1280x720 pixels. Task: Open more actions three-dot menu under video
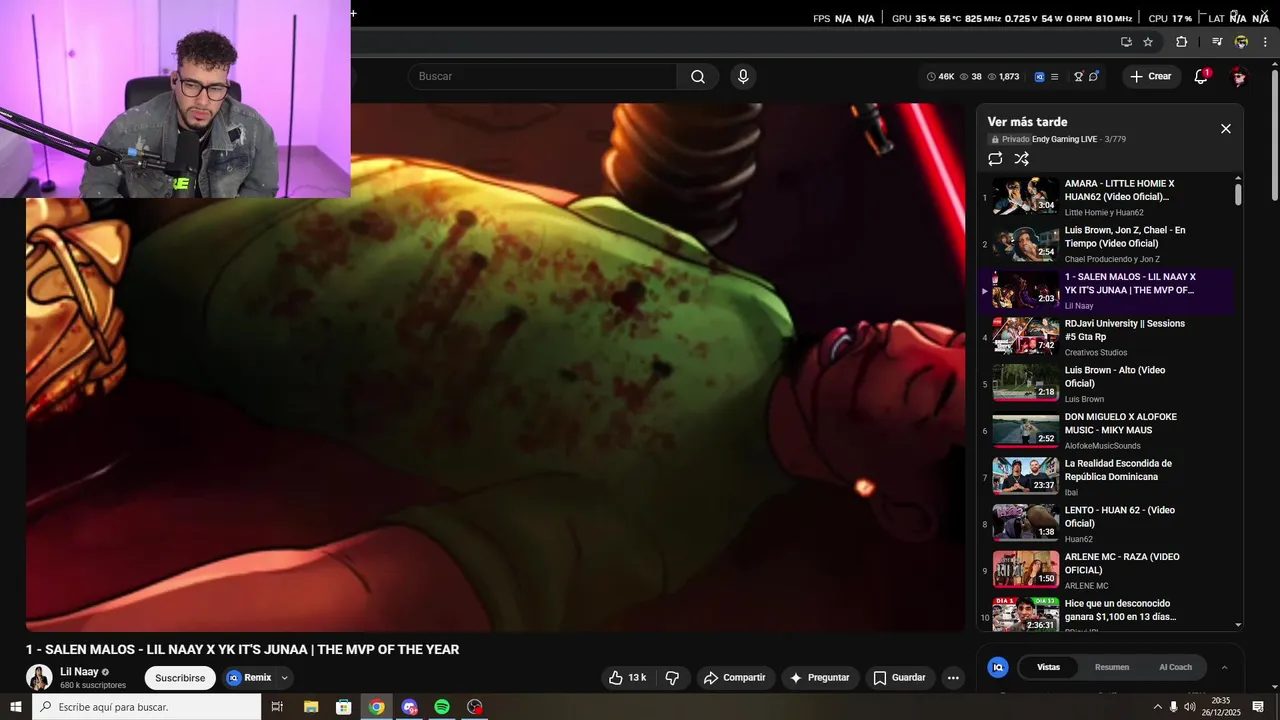point(953,678)
